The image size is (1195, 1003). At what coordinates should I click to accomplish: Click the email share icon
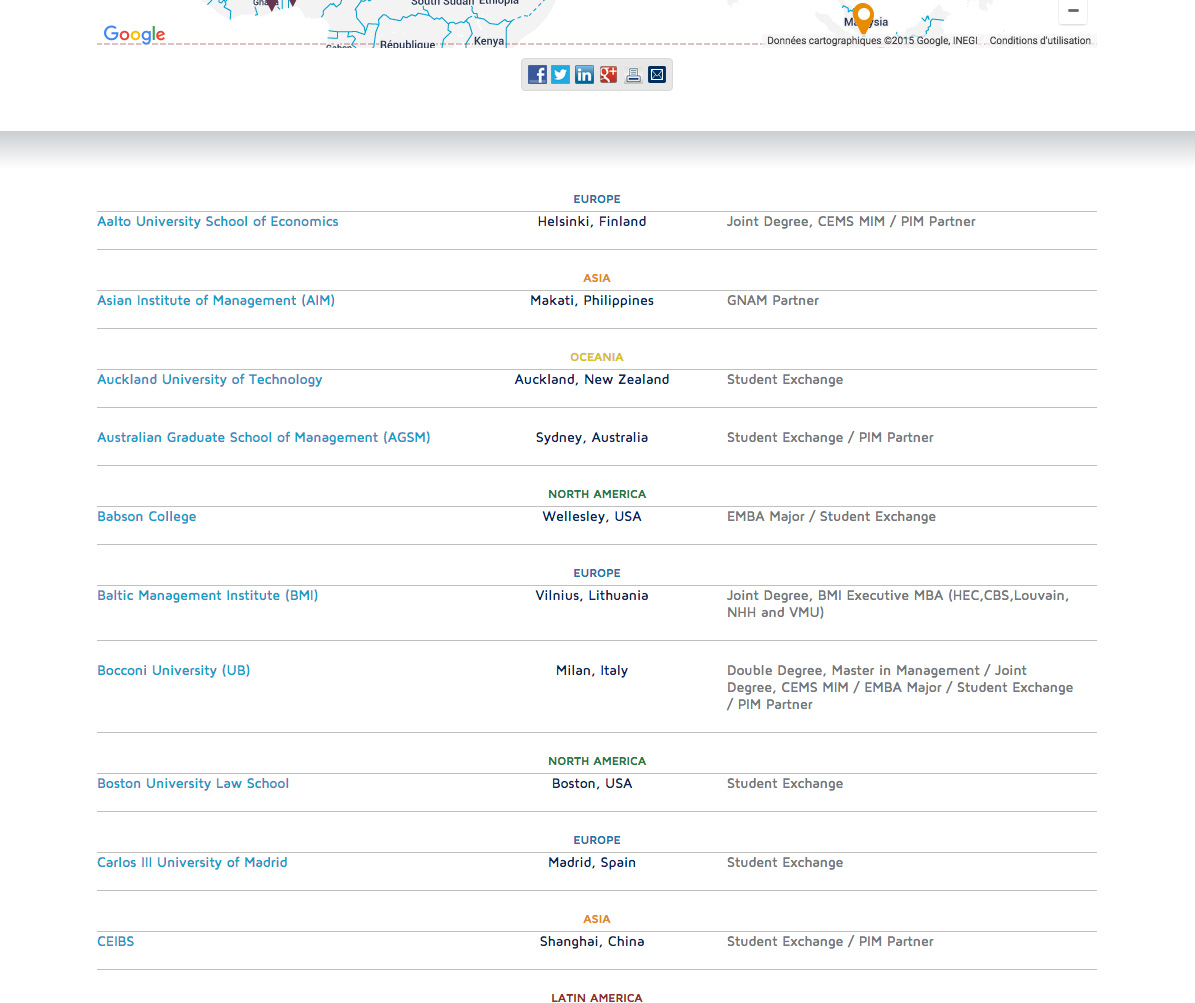[657, 75]
